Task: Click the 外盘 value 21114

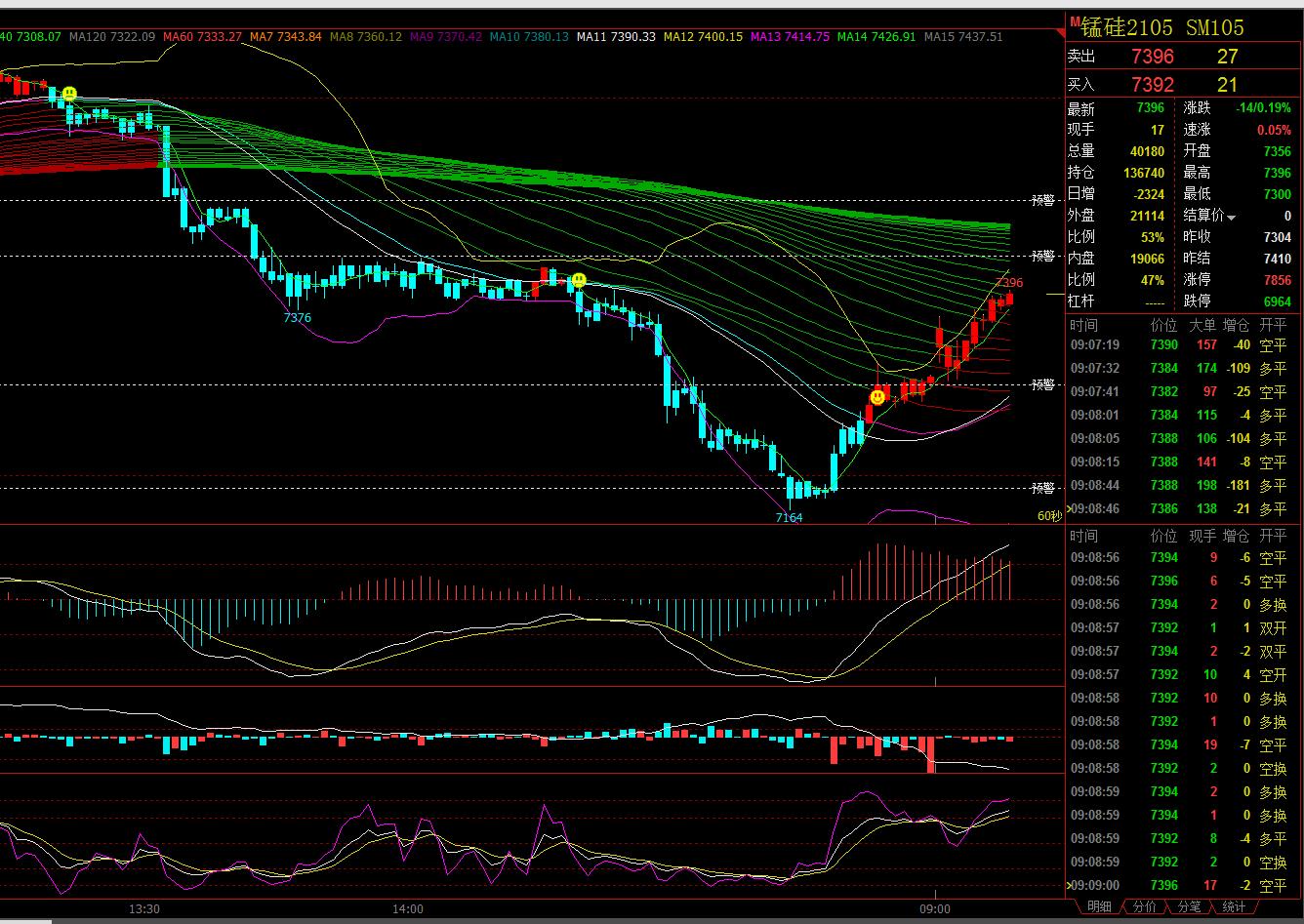Action: click(1148, 216)
